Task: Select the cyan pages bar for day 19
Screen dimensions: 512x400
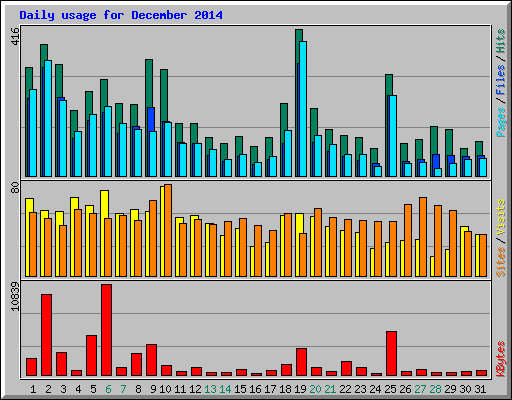Action: pos(303,109)
